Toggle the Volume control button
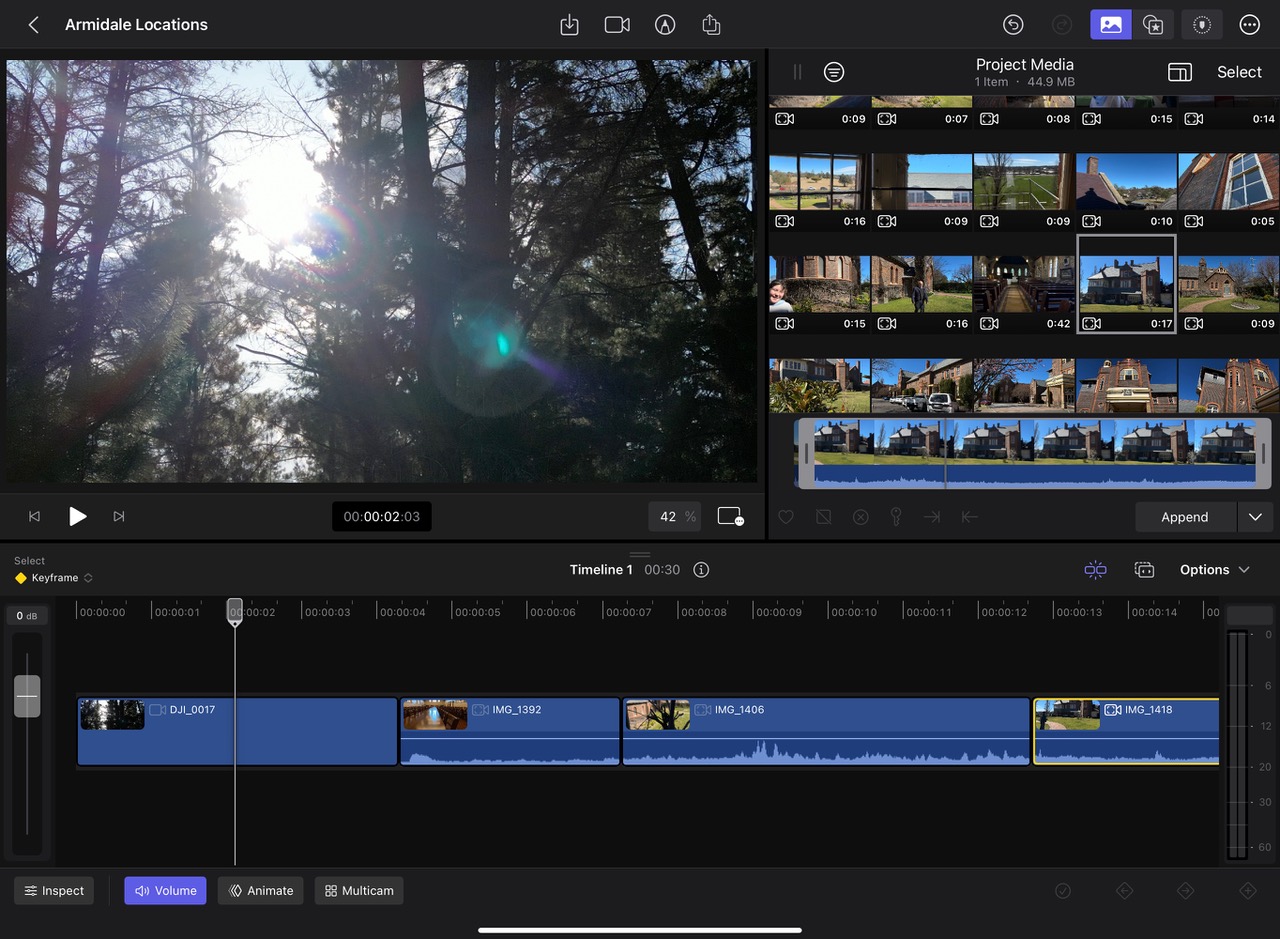The width and height of the screenshot is (1280, 939). point(165,891)
